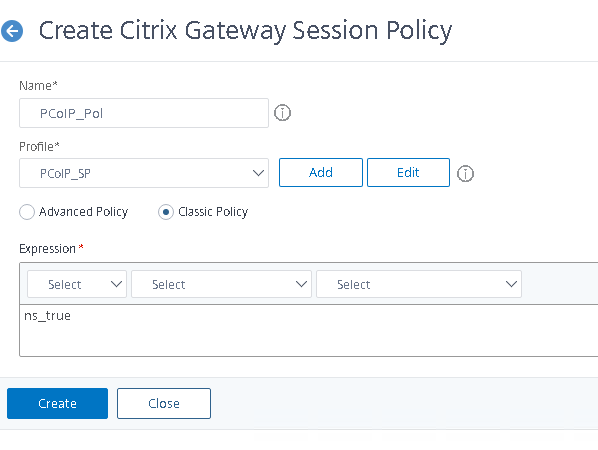
Task: Click the Create Citrix Gateway Session Policy heading
Action: tap(245, 31)
